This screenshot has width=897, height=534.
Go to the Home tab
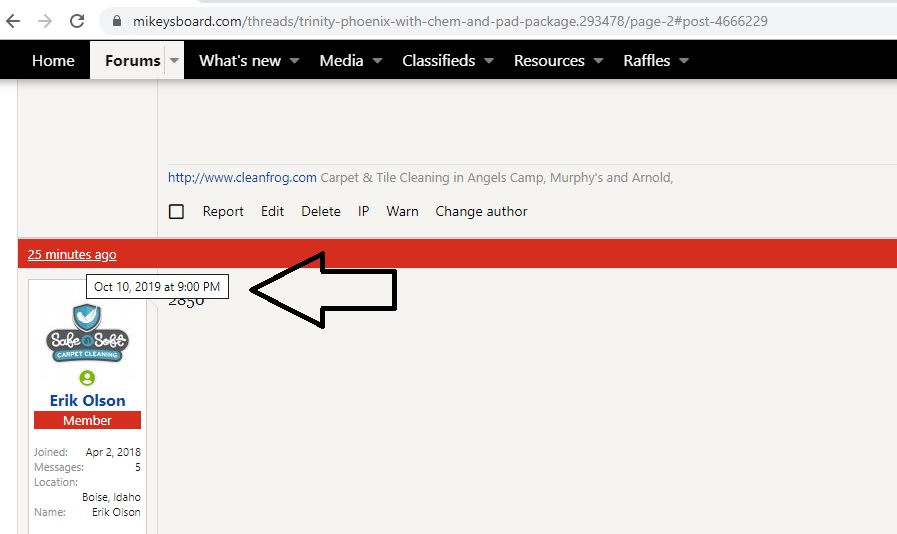(x=53, y=61)
